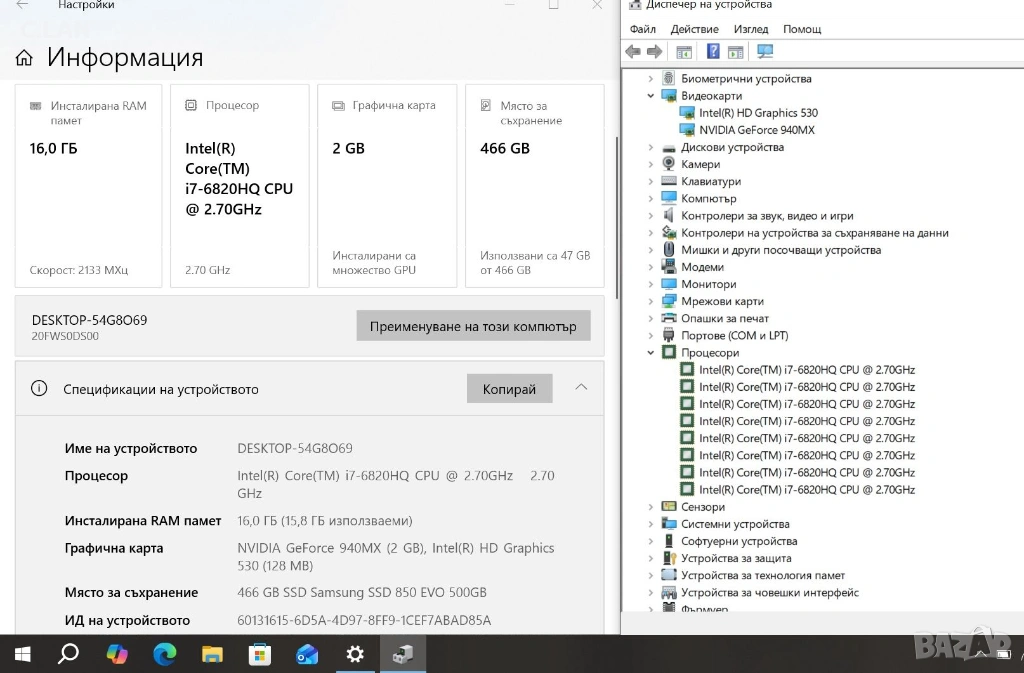Open the Действие menu
This screenshot has width=1024, height=673.
694,29
